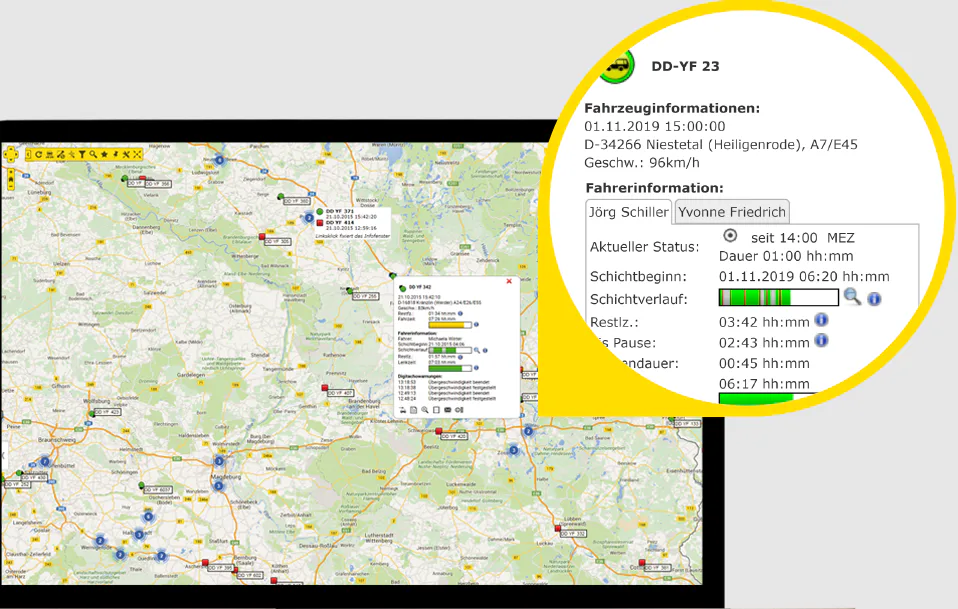Click the info icon beside 02:43 hh:mm
Viewport: 958px width, 609px height.
tap(822, 340)
